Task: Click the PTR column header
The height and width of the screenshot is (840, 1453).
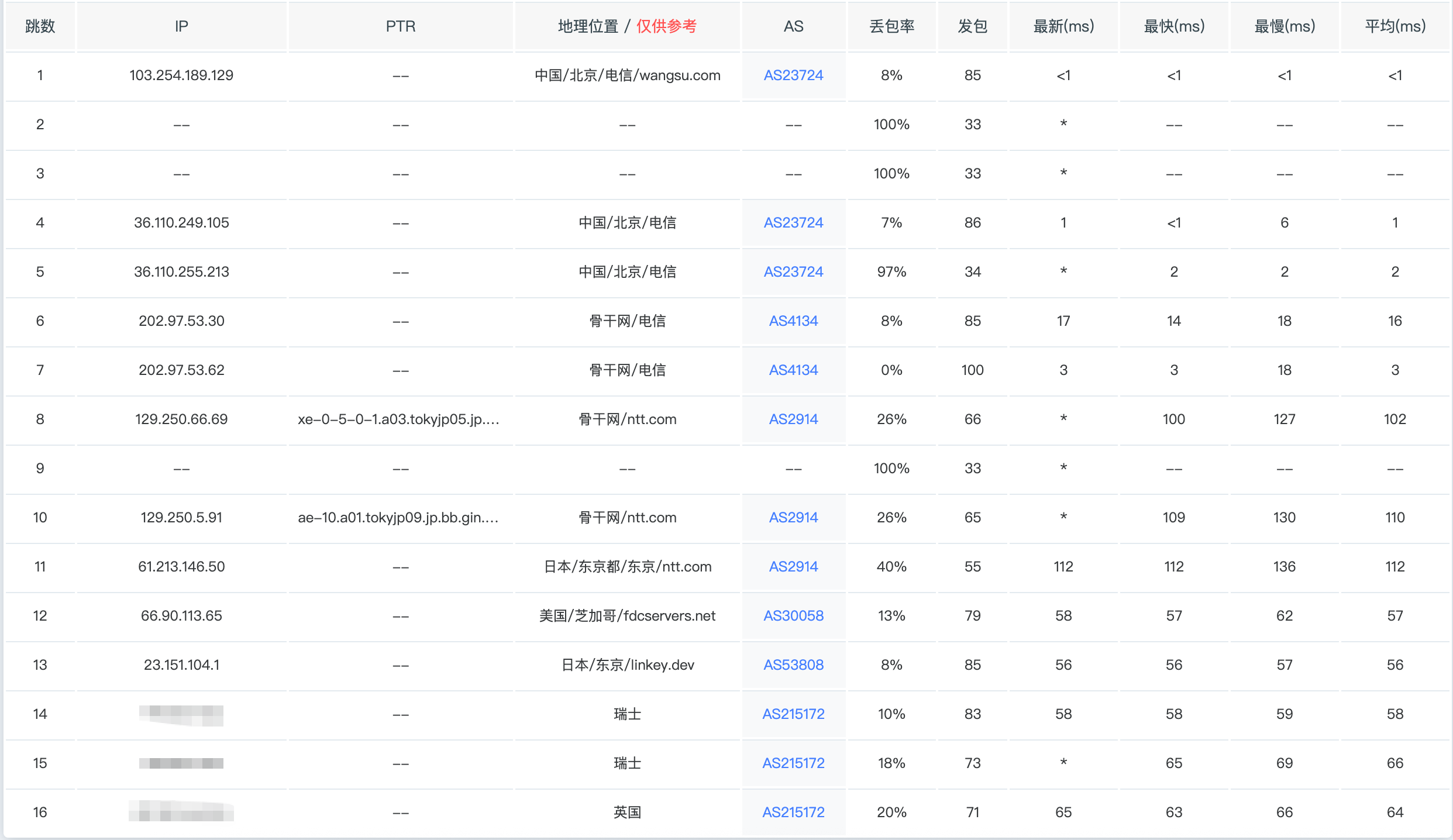Action: [x=401, y=26]
